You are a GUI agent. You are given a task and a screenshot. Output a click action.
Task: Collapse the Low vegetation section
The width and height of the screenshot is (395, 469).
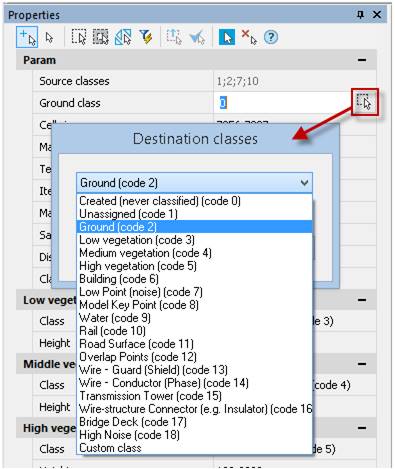(x=362, y=300)
